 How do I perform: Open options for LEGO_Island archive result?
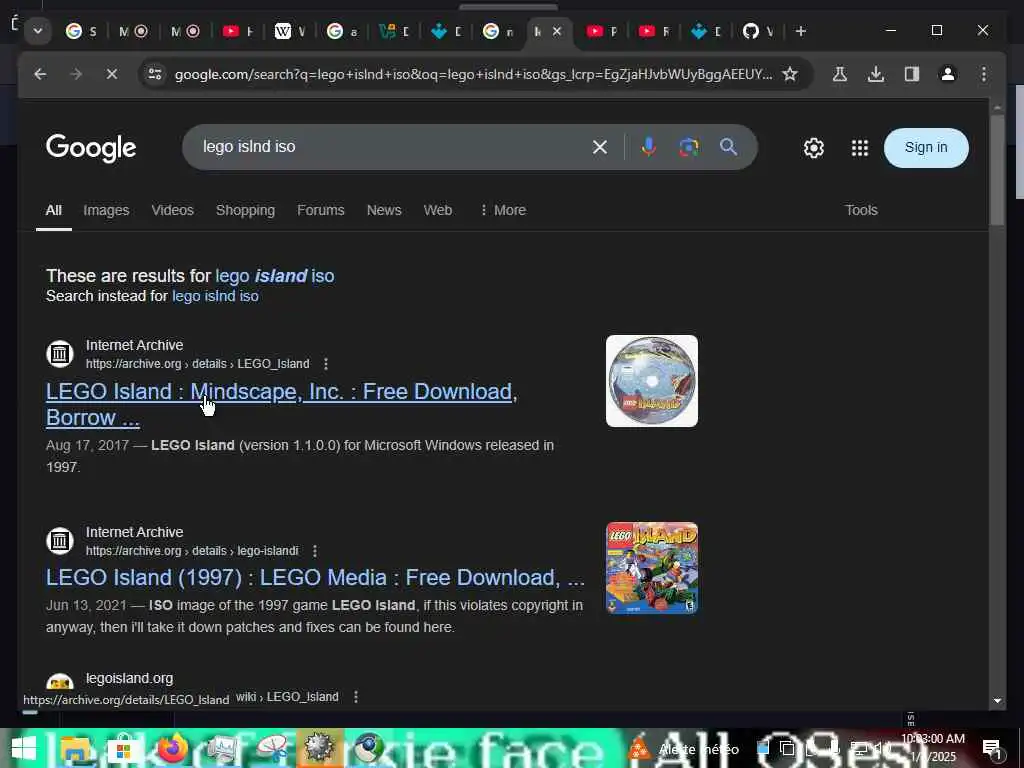[x=326, y=364]
